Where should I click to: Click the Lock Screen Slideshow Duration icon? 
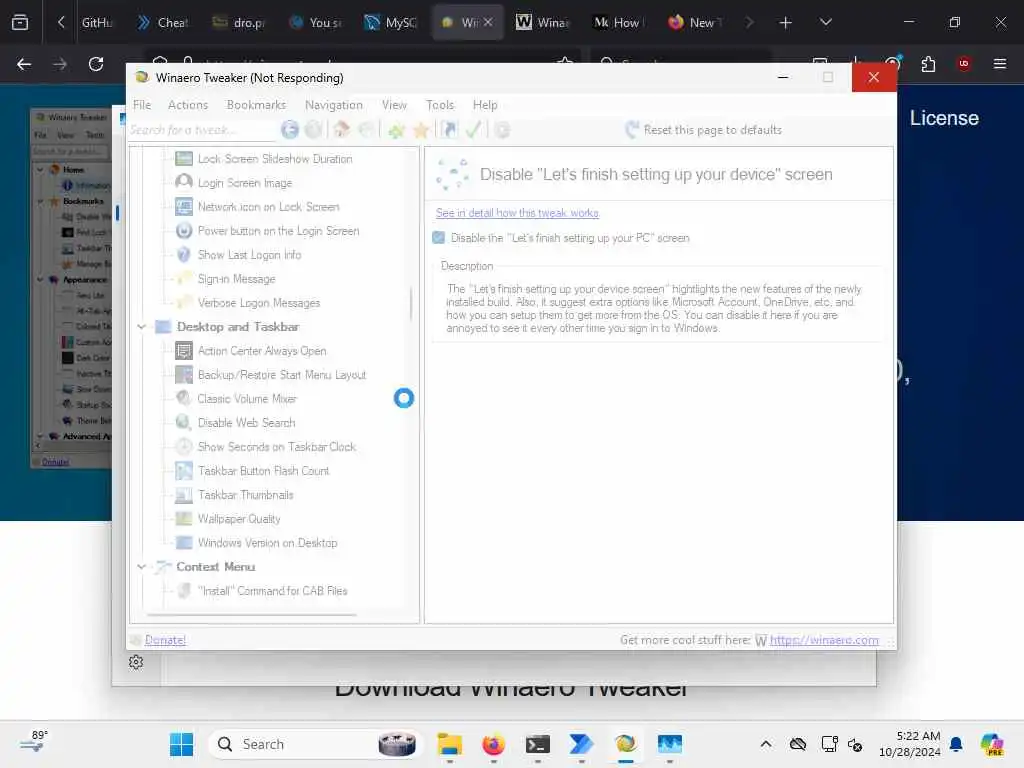tap(184, 159)
